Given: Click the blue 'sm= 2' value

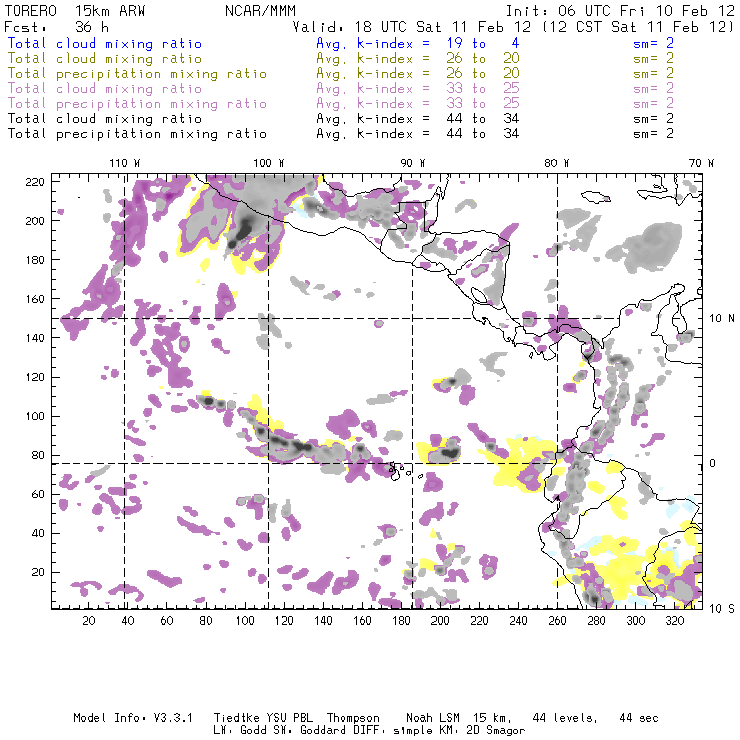Looking at the screenshot, I should [x=654, y=43].
